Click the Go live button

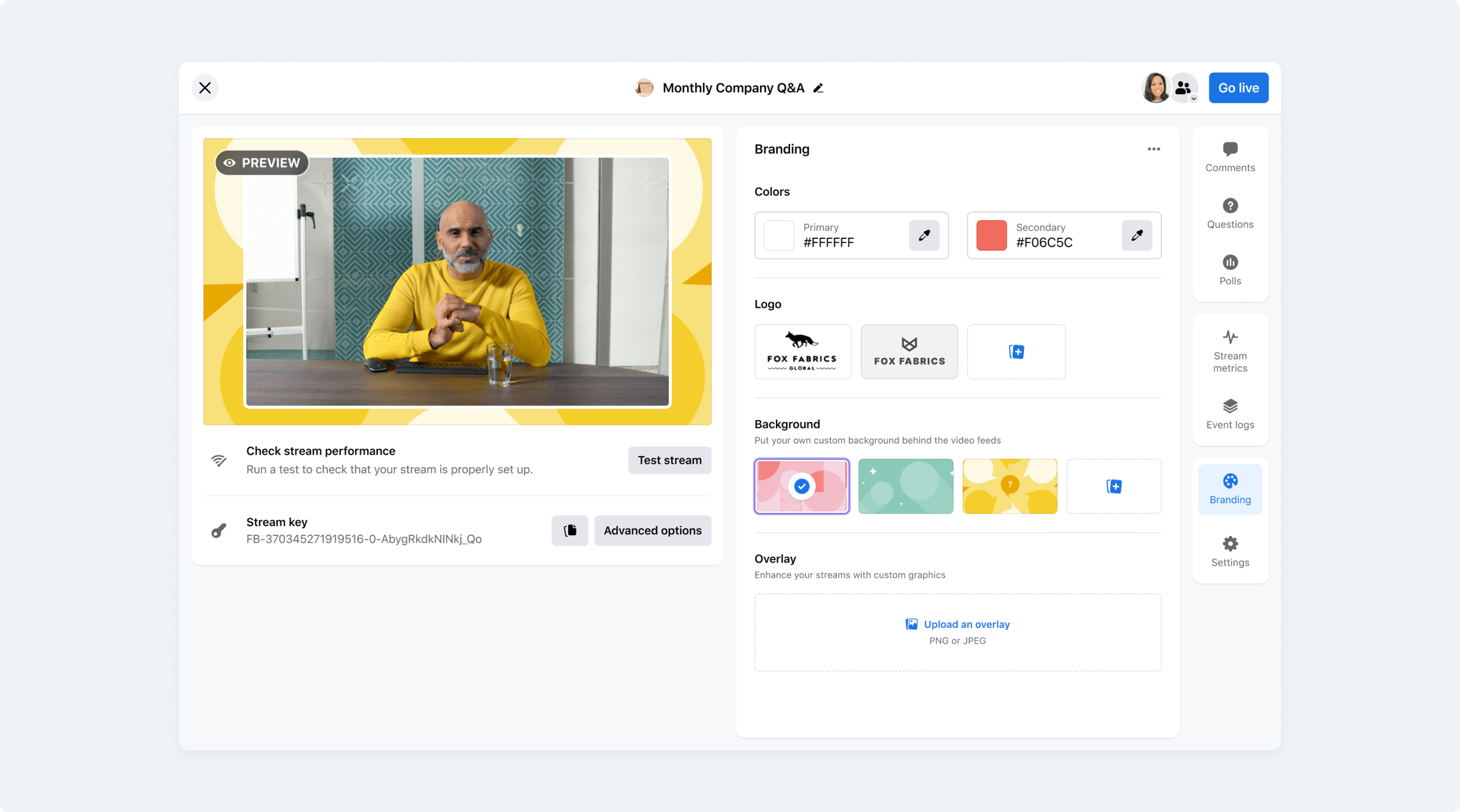coord(1238,88)
